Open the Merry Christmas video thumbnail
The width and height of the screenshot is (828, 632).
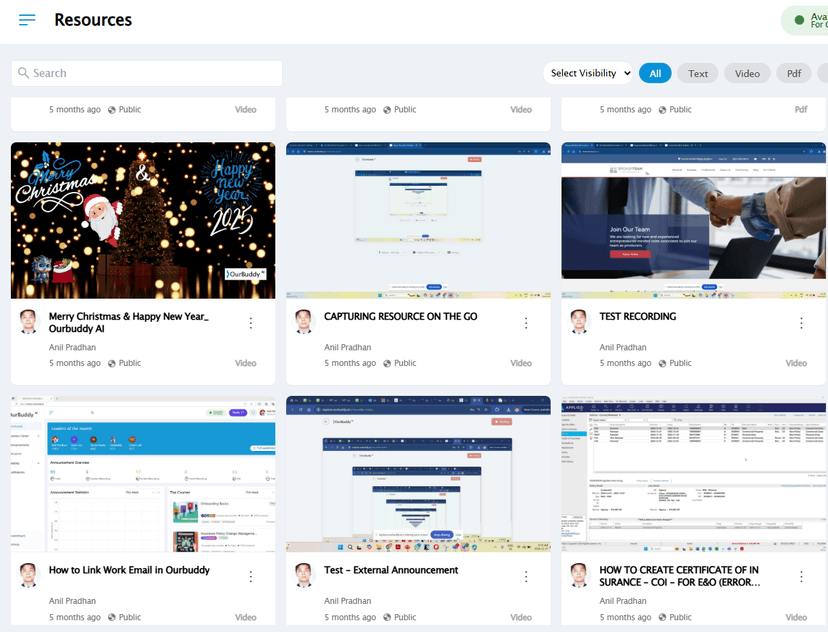coord(143,220)
